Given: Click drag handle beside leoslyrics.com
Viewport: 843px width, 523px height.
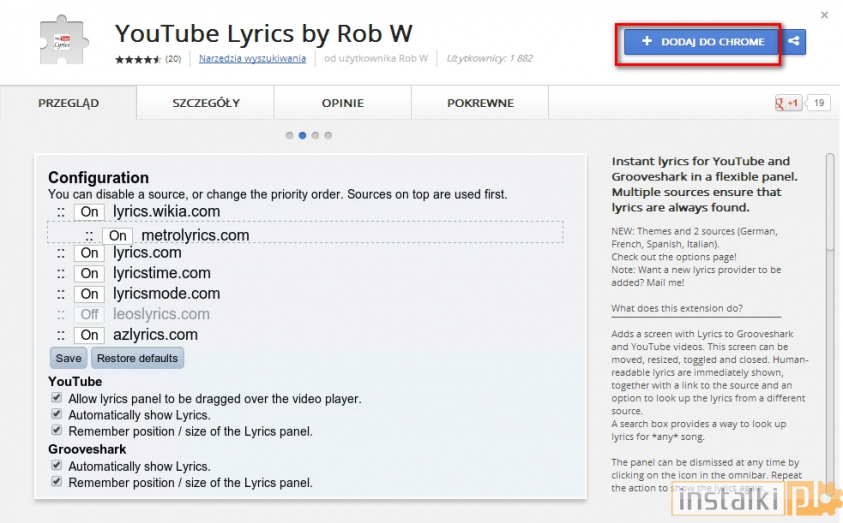Looking at the screenshot, I should point(61,314).
